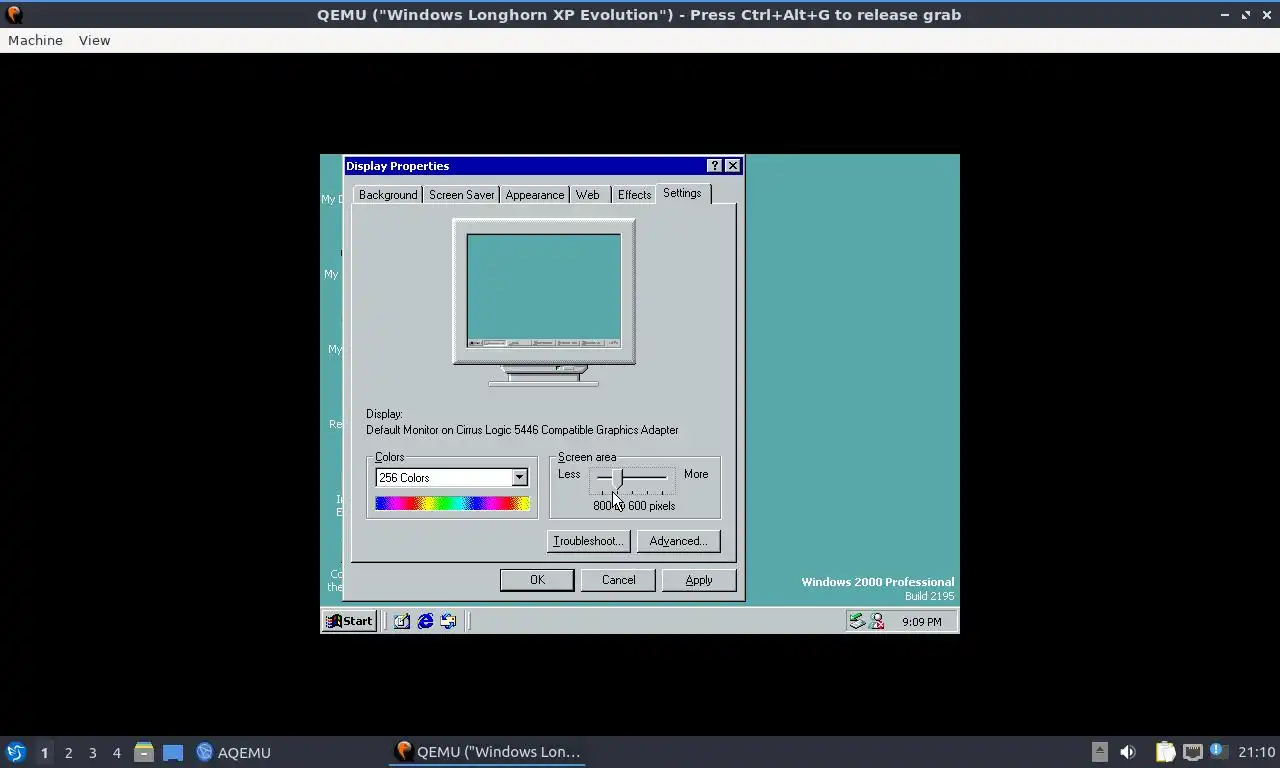Click Unplug or Eject Hardware tray icon
This screenshot has height=768, width=1280.
tap(857, 621)
